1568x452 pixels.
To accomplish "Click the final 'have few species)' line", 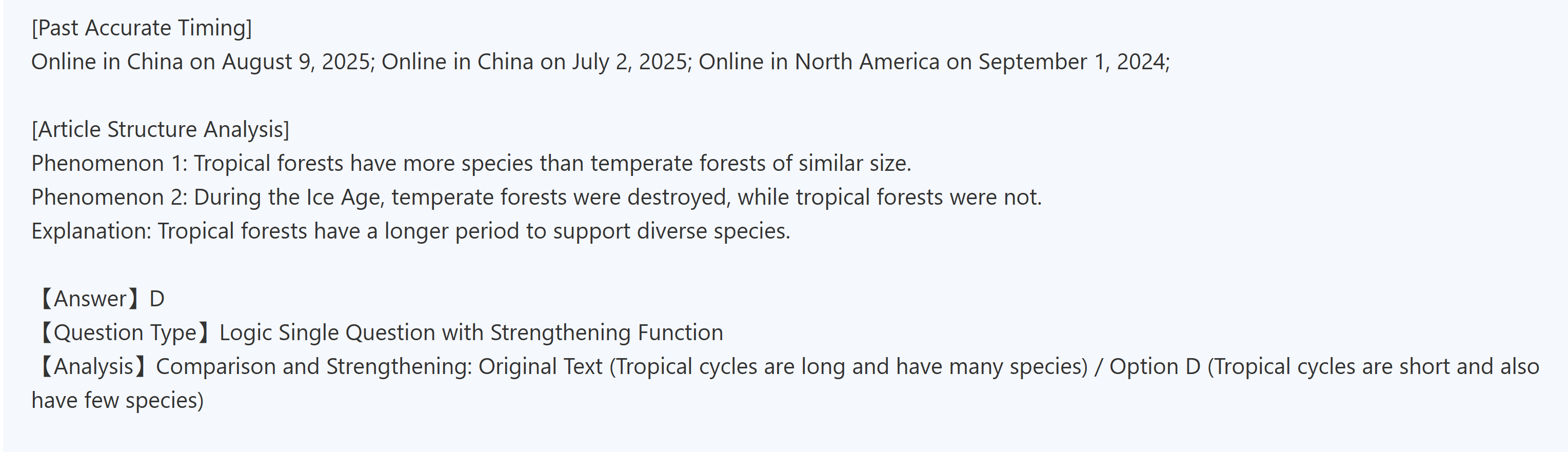I will 117,401.
